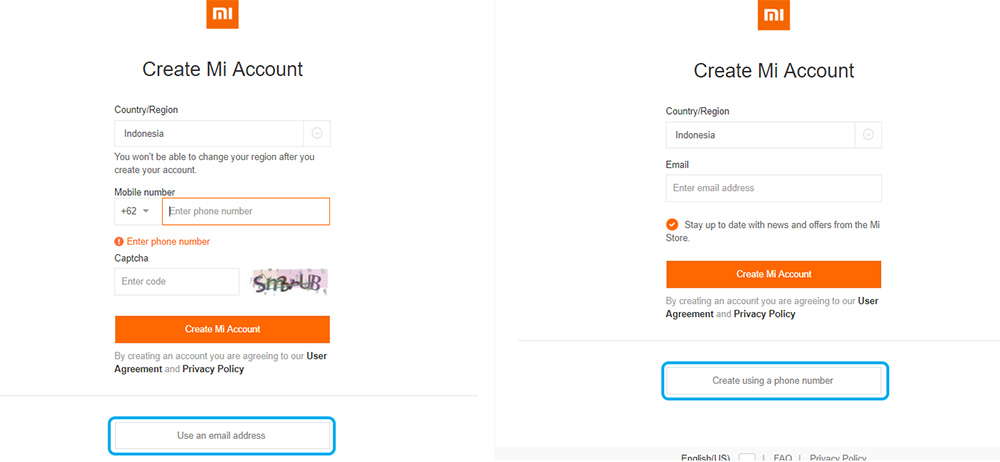This screenshot has width=1000, height=462.
Task: Toggle the Mi Store news and offers checkbox
Action: (x=672, y=225)
